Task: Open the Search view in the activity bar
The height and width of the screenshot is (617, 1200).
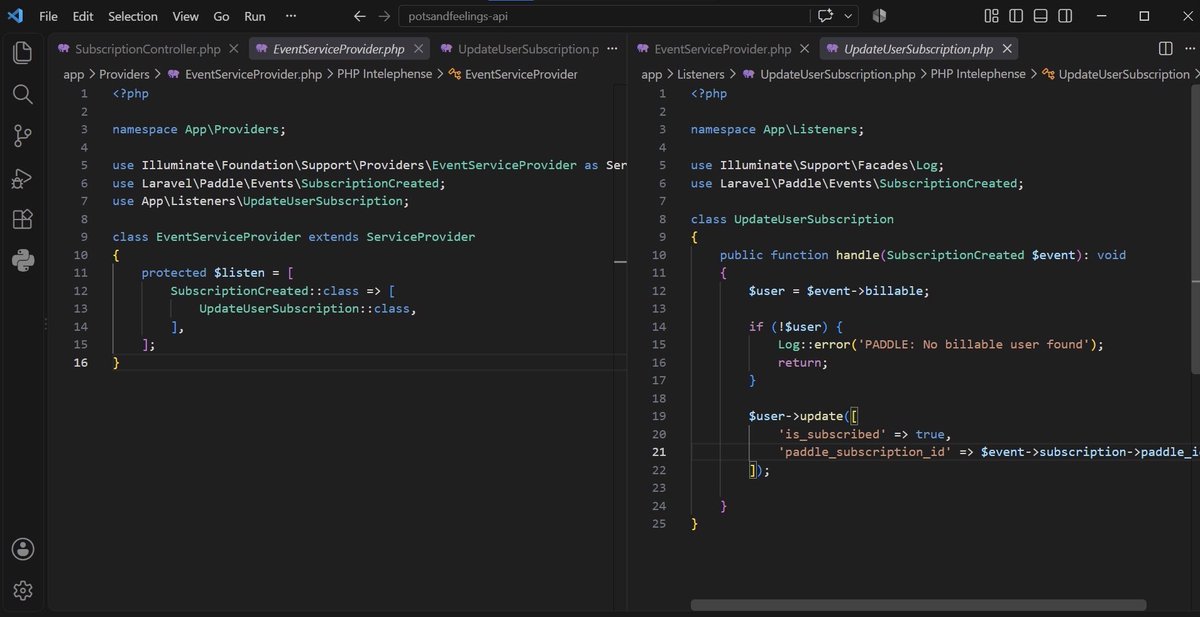Action: (22, 94)
